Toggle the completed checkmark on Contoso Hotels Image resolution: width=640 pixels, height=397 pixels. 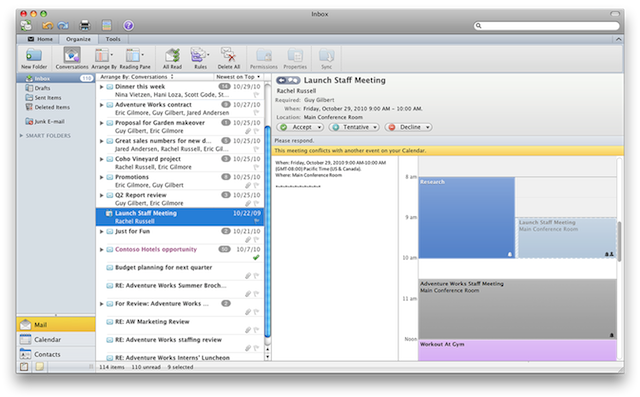(x=256, y=257)
